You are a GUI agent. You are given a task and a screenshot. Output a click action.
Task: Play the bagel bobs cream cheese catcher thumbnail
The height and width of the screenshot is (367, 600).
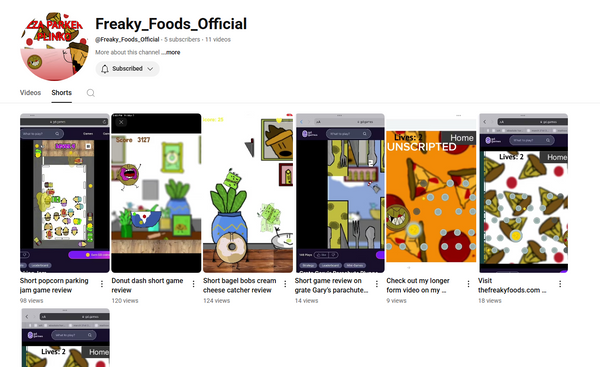pyautogui.click(x=248, y=193)
